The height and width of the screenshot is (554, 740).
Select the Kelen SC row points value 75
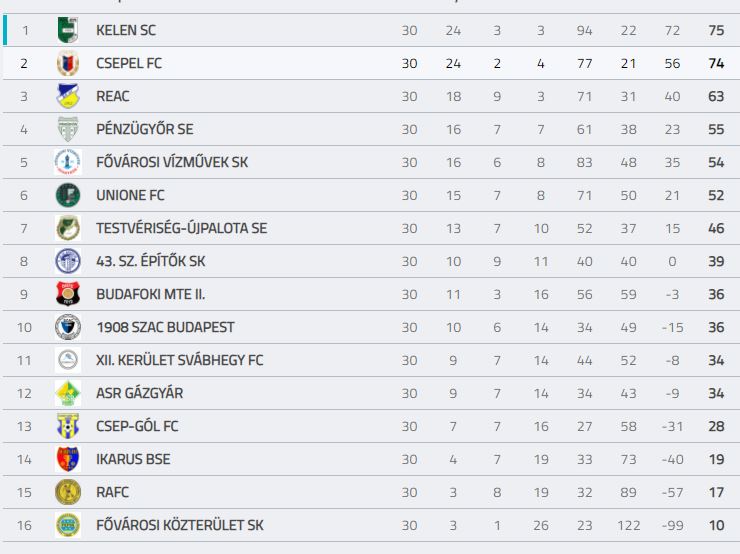click(x=716, y=30)
